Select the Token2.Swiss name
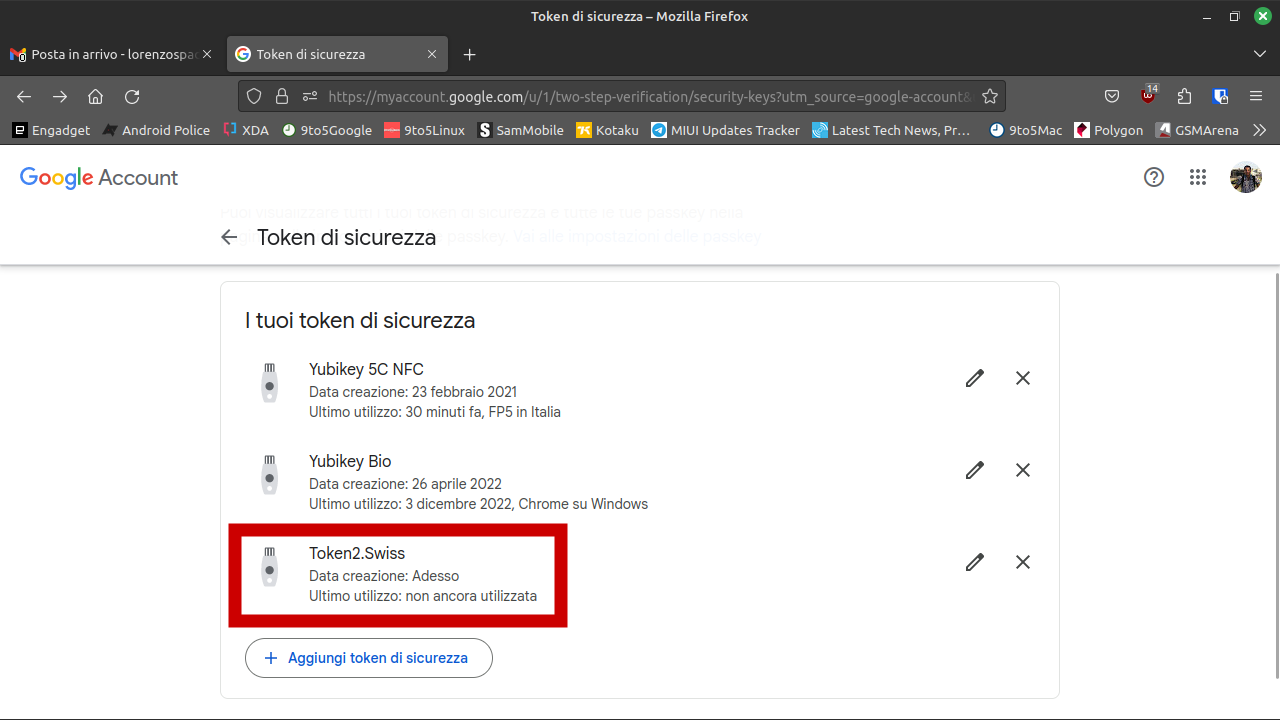The height and width of the screenshot is (720, 1280). (357, 553)
